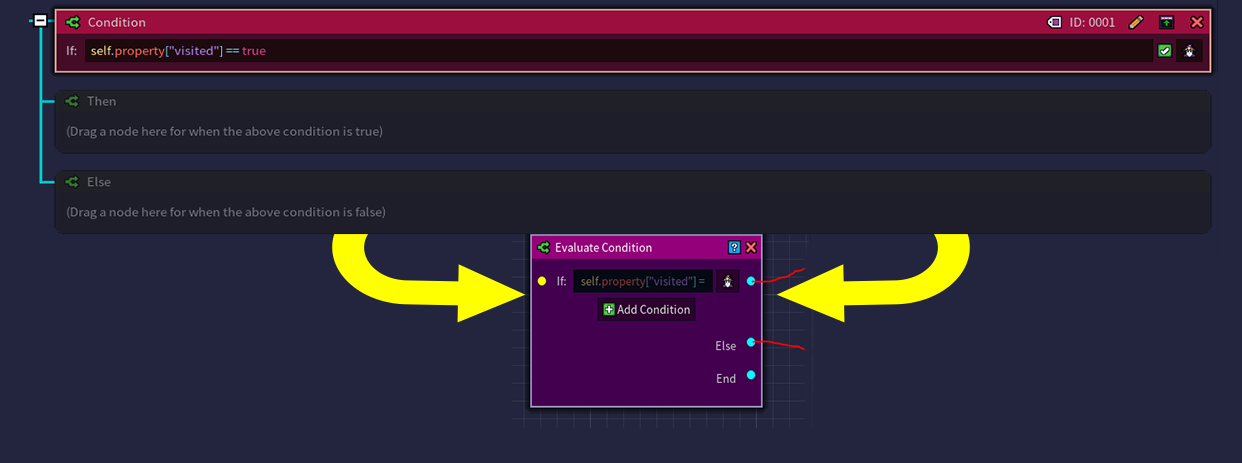This screenshot has height=463, width=1242.
Task: Close the Evaluate Condition node
Action: [751, 248]
